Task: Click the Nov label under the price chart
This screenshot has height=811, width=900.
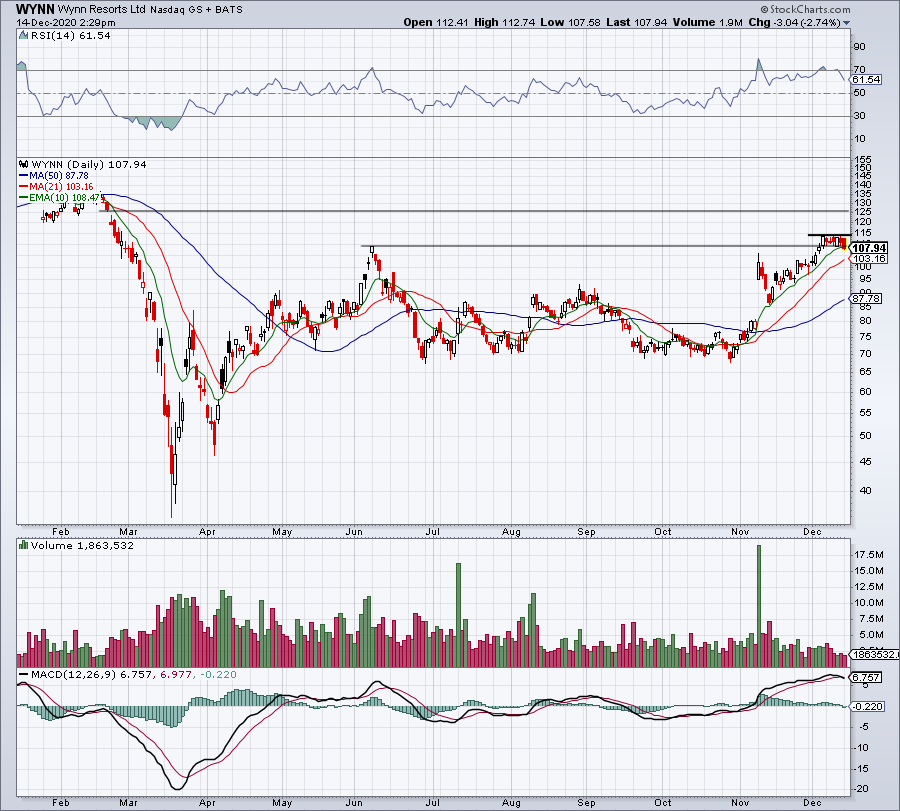Action: click(740, 531)
